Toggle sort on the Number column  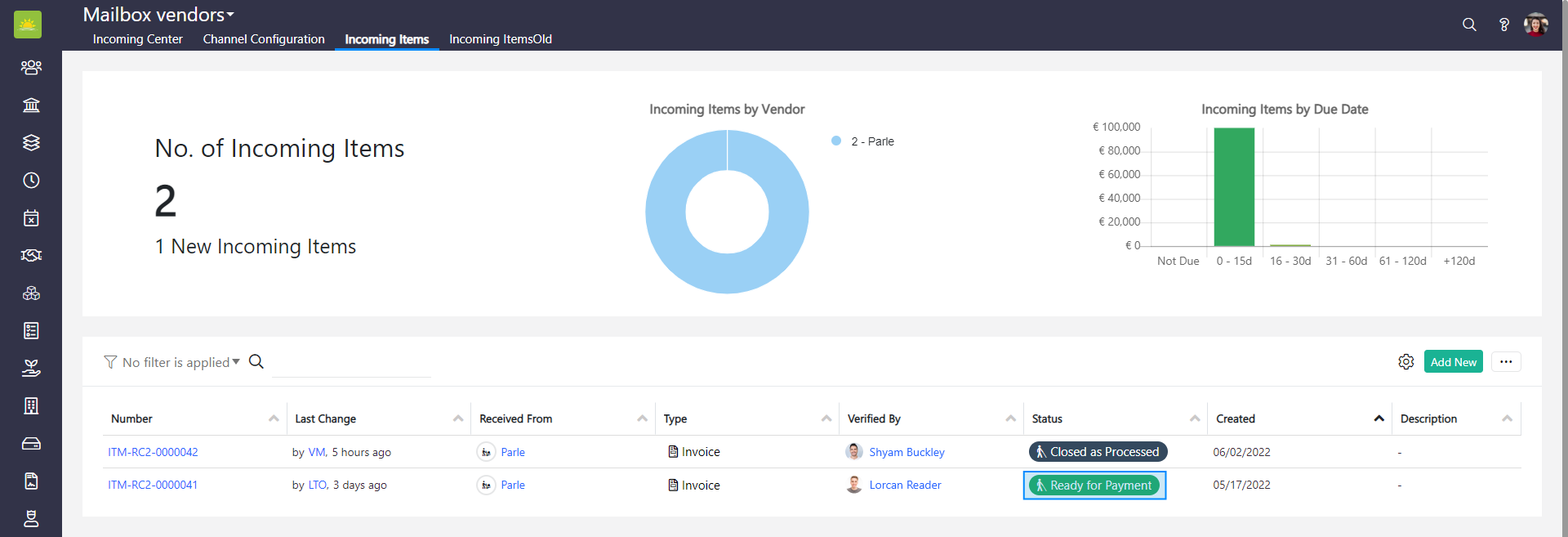click(x=273, y=418)
